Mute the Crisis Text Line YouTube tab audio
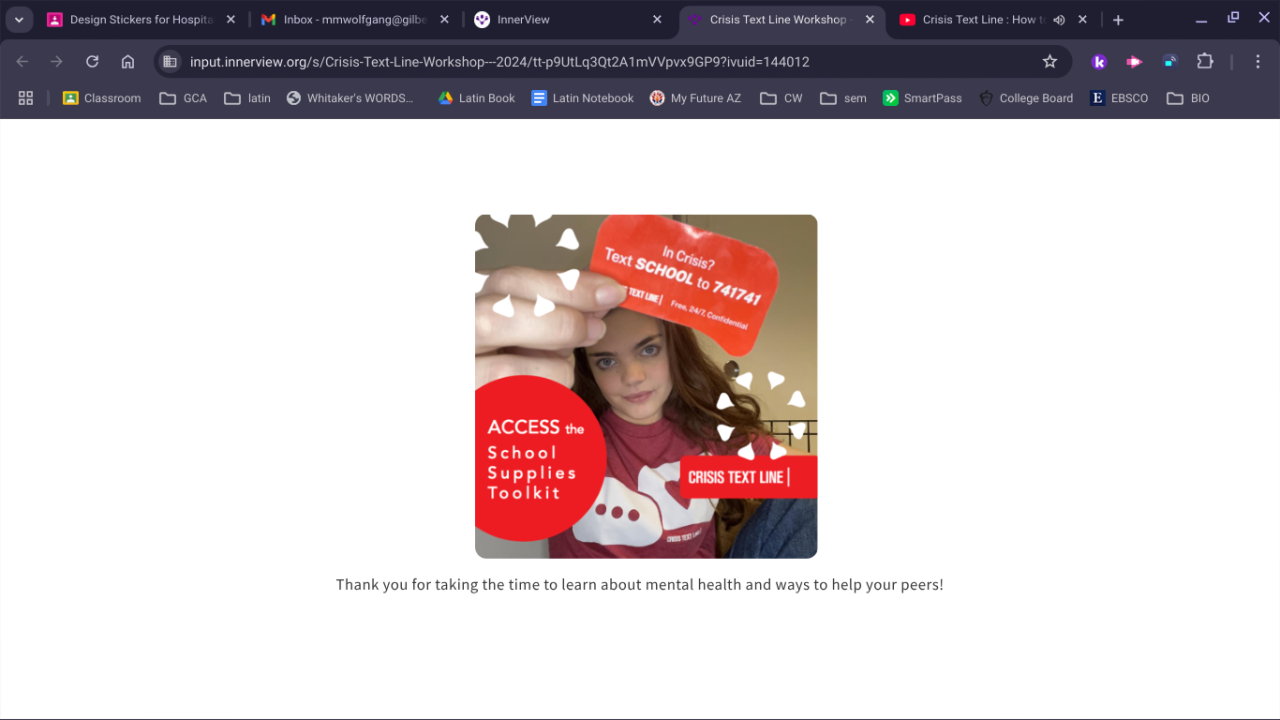Viewport: 1280px width, 720px height. [x=1059, y=20]
